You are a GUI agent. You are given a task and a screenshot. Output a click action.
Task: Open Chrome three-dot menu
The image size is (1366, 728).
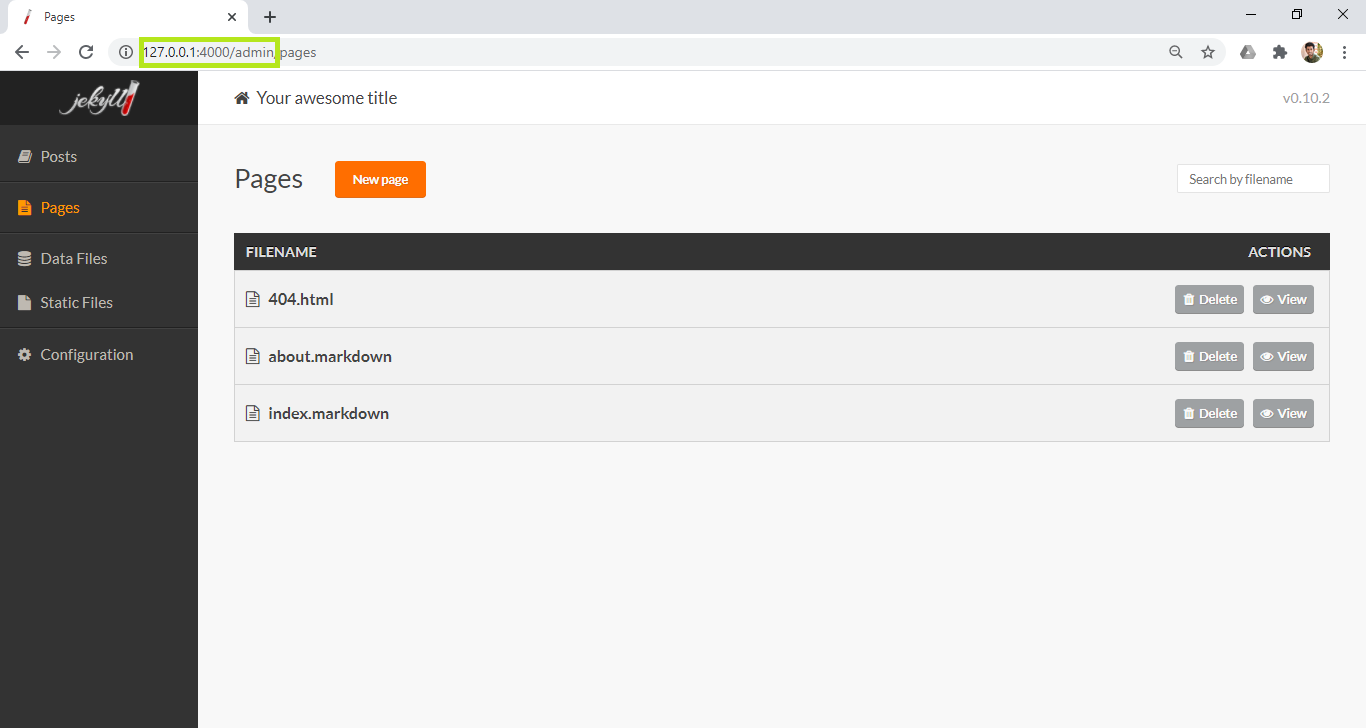pos(1344,52)
